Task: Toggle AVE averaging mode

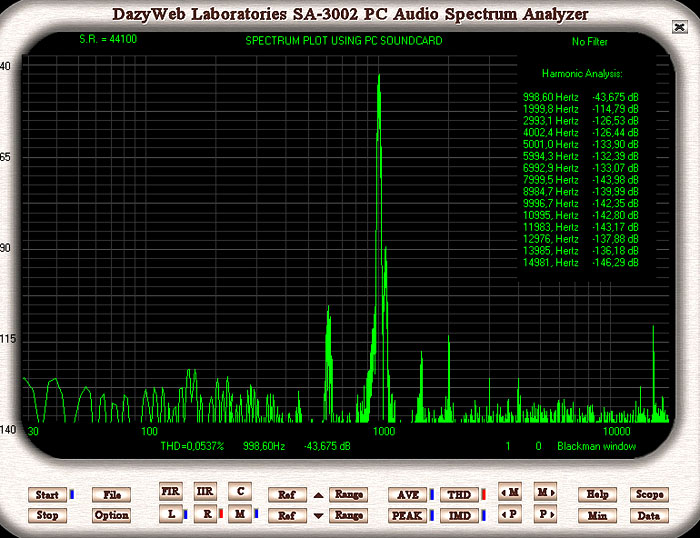Action: pyautogui.click(x=408, y=494)
